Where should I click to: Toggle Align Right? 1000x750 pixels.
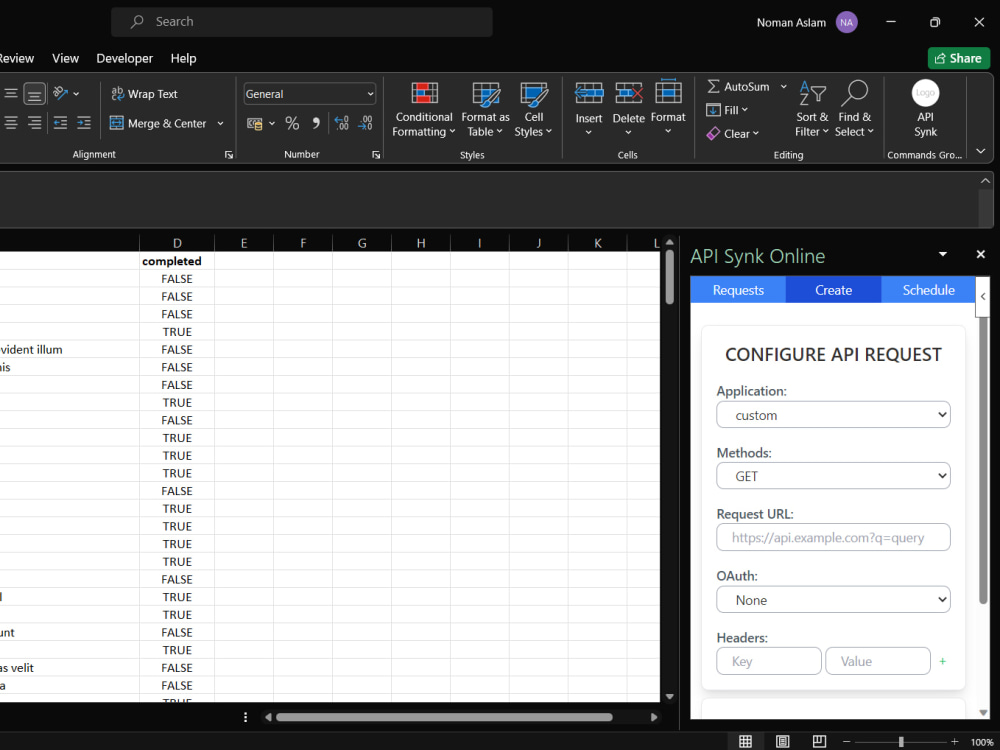point(34,122)
